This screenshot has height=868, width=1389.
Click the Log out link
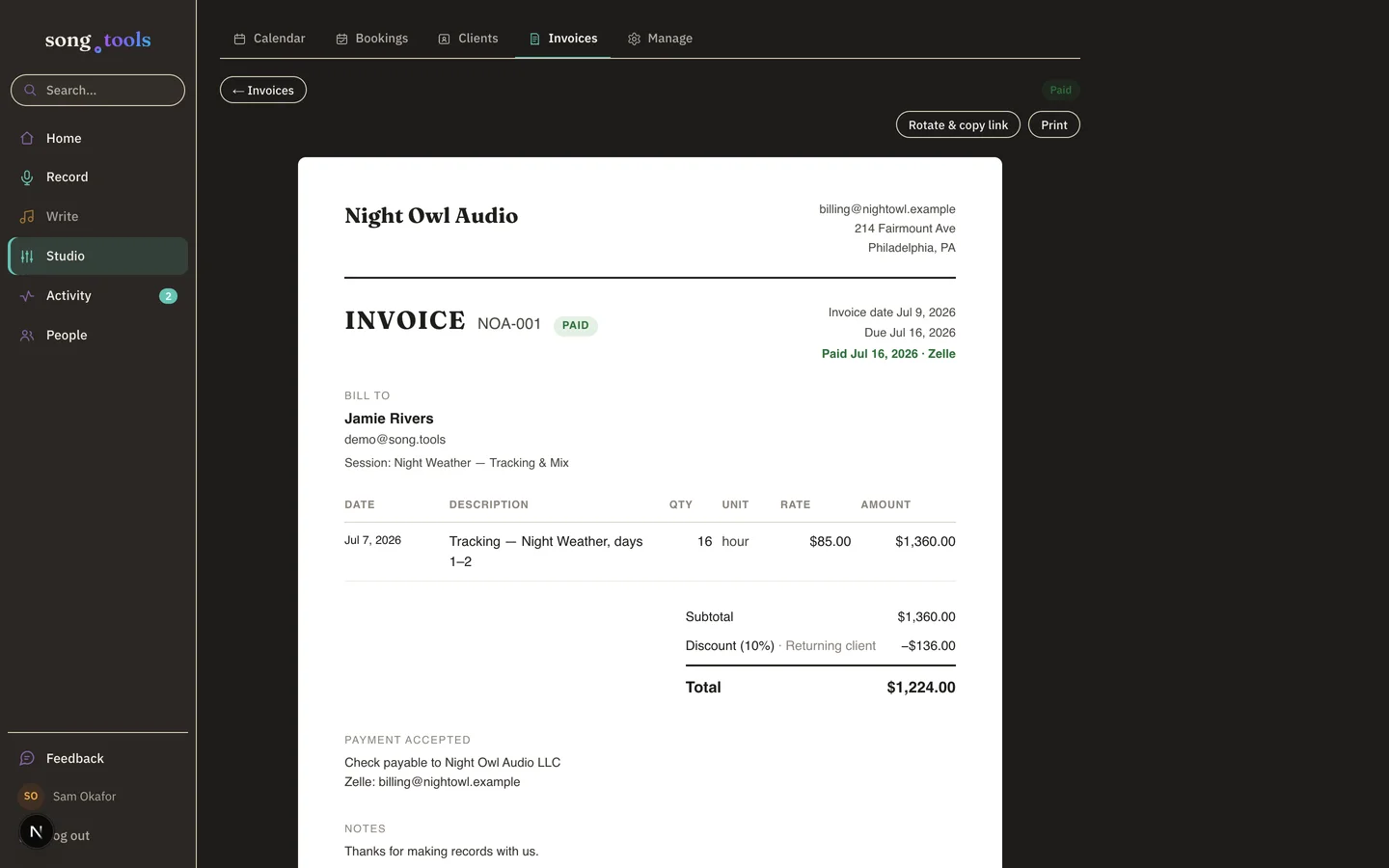point(70,836)
